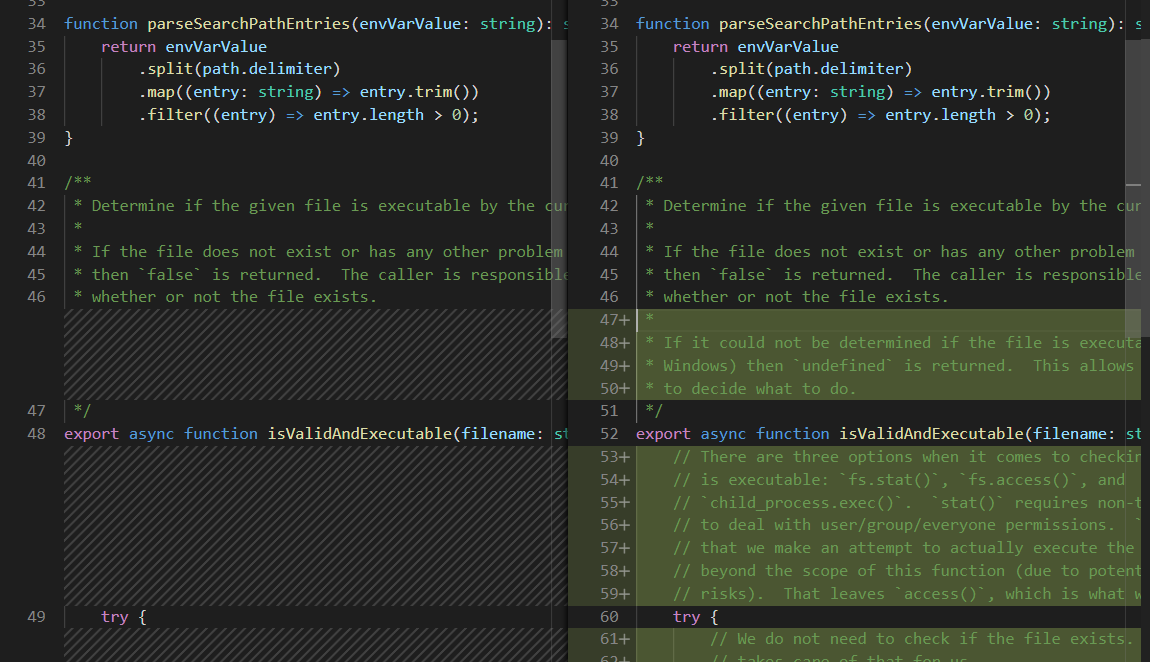Image resolution: width=1150 pixels, height=662 pixels.
Task: Set a breakpoint in the gutter beside line 35
Action: click(x=15, y=46)
